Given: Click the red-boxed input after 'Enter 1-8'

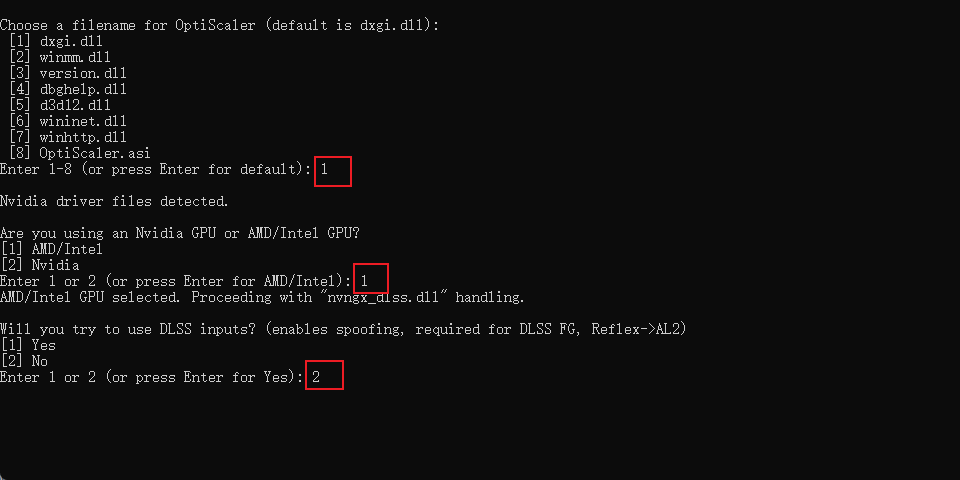Looking at the screenshot, I should [x=332, y=171].
